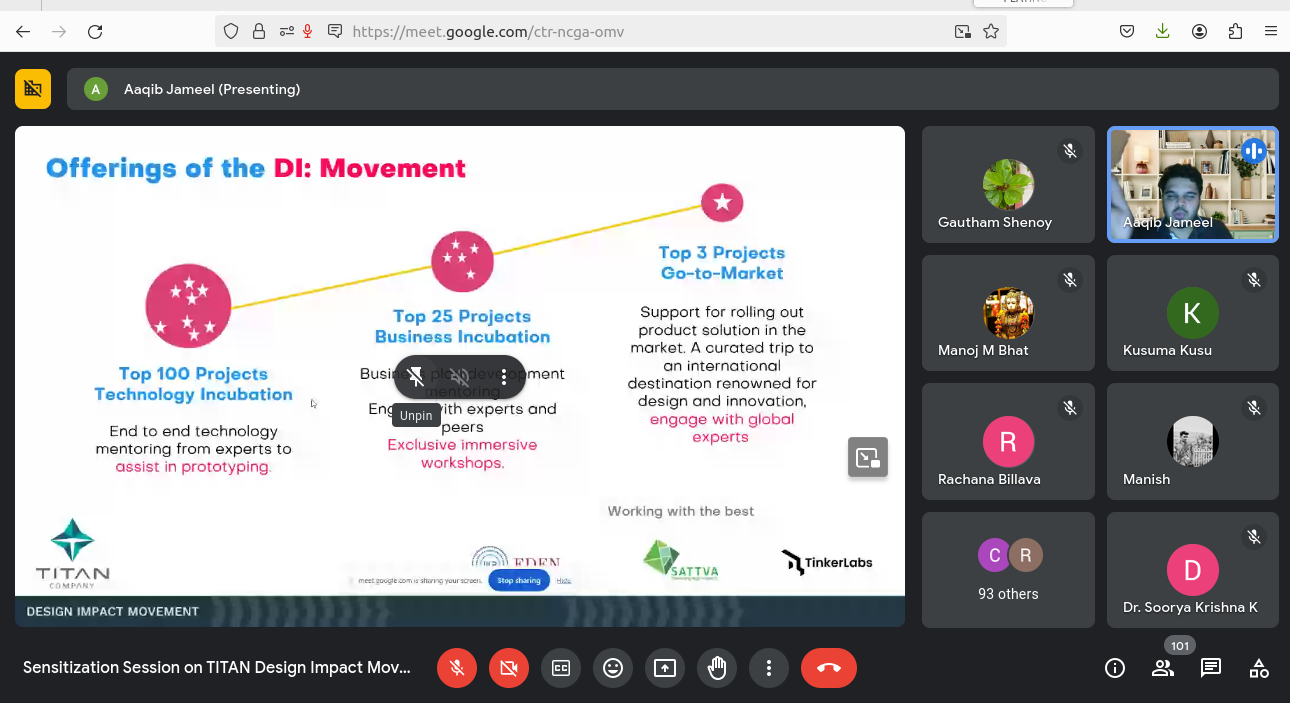Toggle closed captions
Screen dimensions: 1290x703
(561, 668)
